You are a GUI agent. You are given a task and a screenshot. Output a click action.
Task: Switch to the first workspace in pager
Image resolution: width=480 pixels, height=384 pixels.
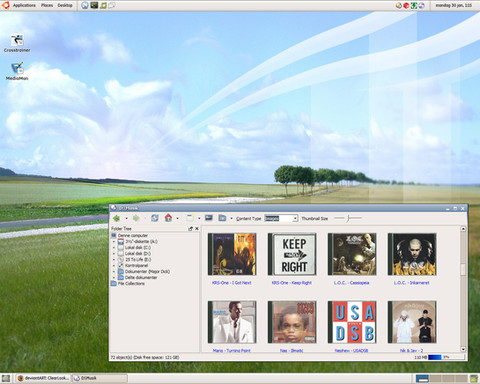coord(422,378)
